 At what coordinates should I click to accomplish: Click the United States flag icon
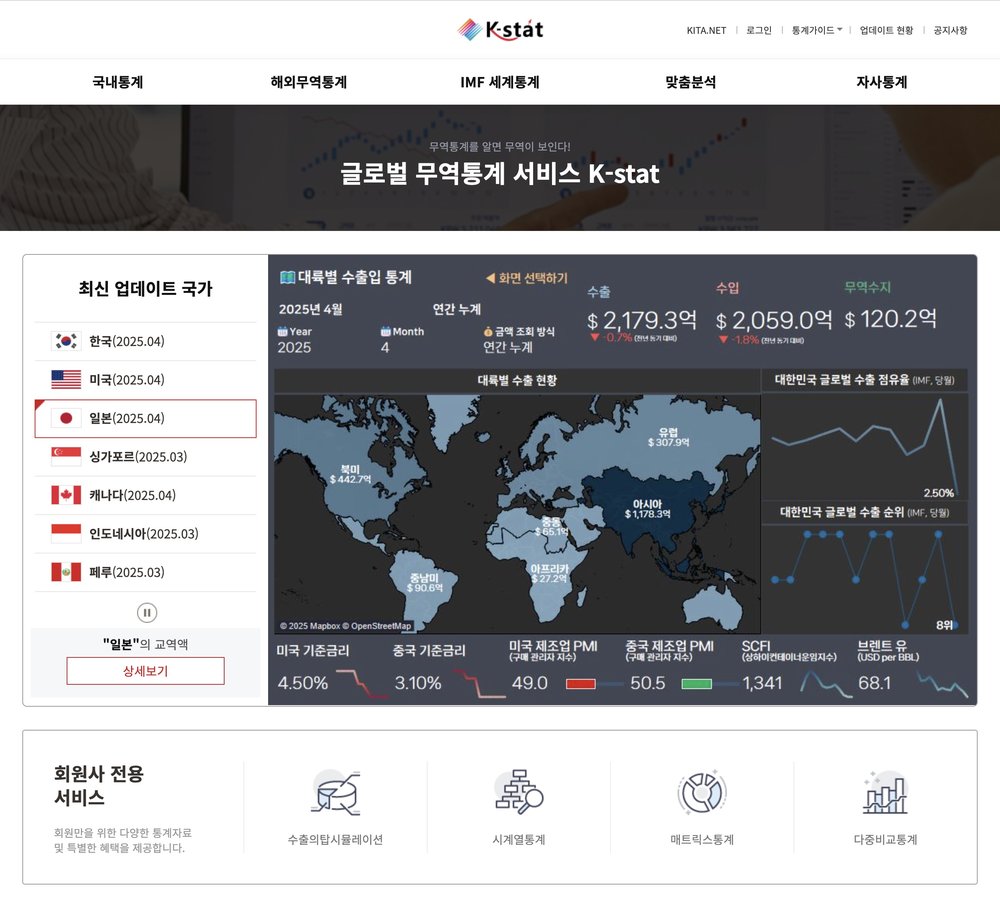click(66, 379)
